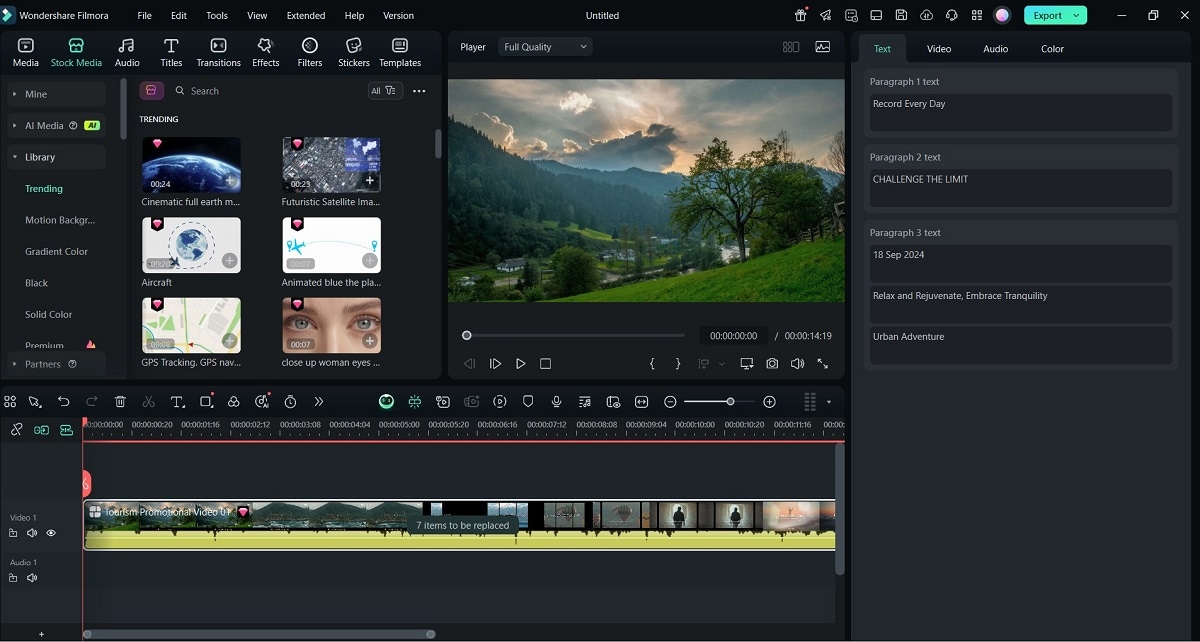The image size is (1200, 642).
Task: Open the player volume icon
Action: 797,364
